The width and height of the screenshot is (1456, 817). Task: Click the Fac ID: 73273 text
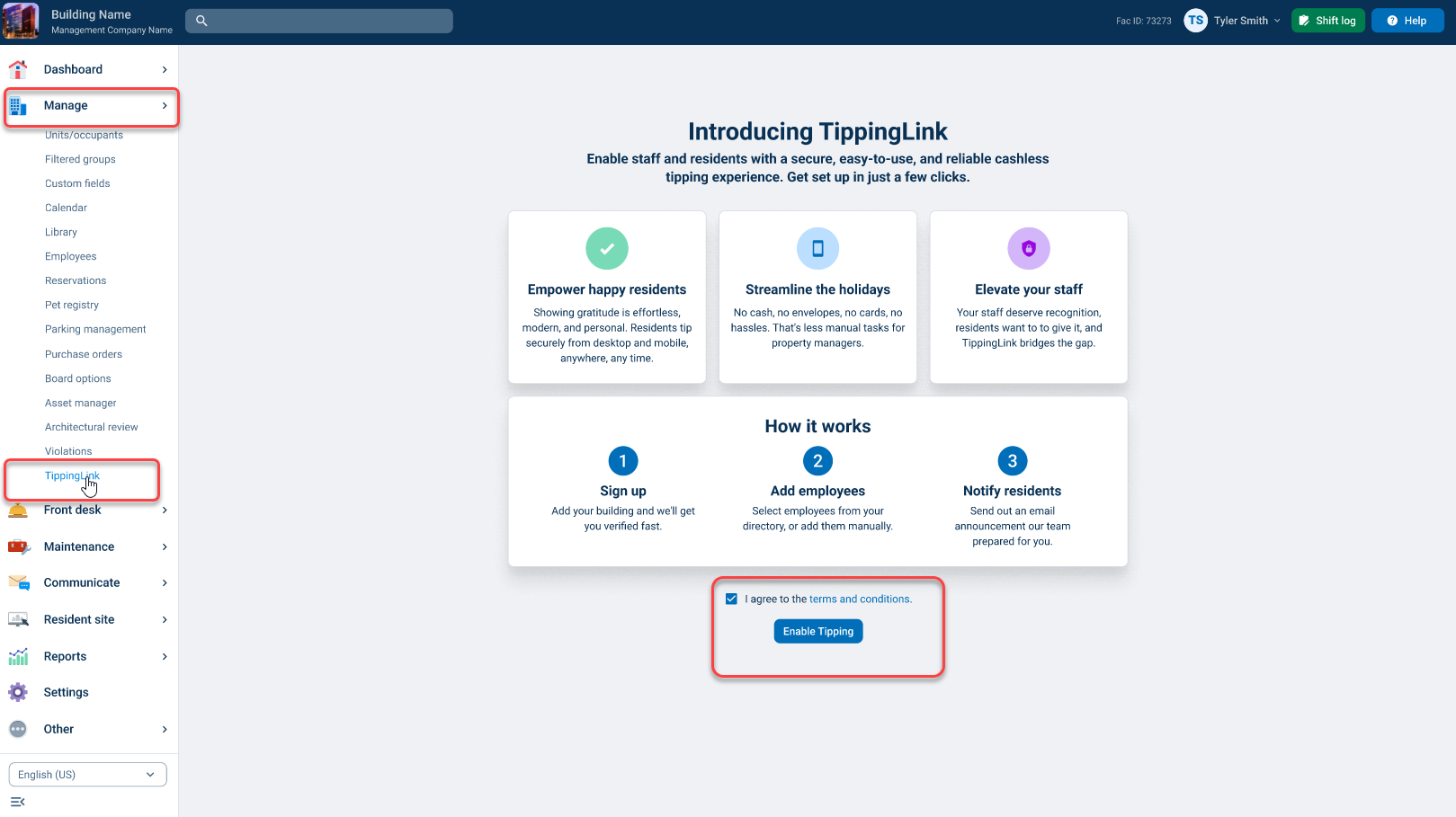[1144, 21]
